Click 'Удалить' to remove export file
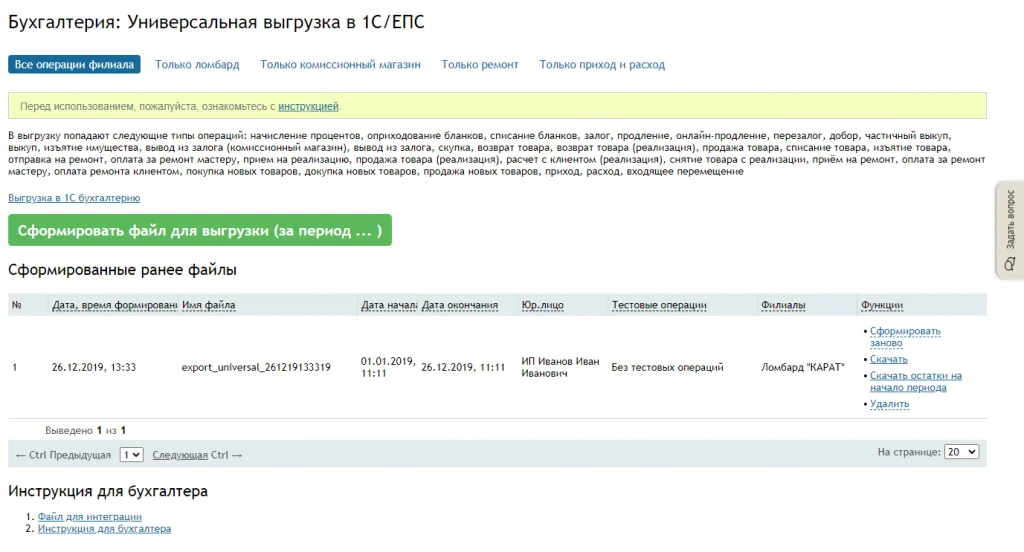1024x552 pixels. [889, 404]
